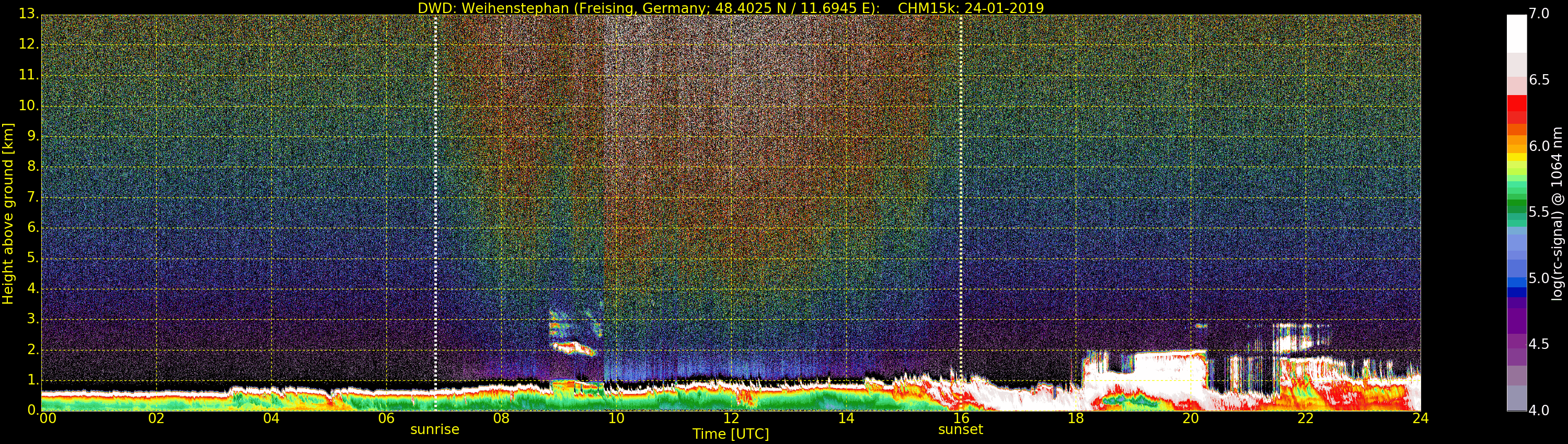
Task: Click the bright red band of the colorbar
Action: tap(1517, 103)
